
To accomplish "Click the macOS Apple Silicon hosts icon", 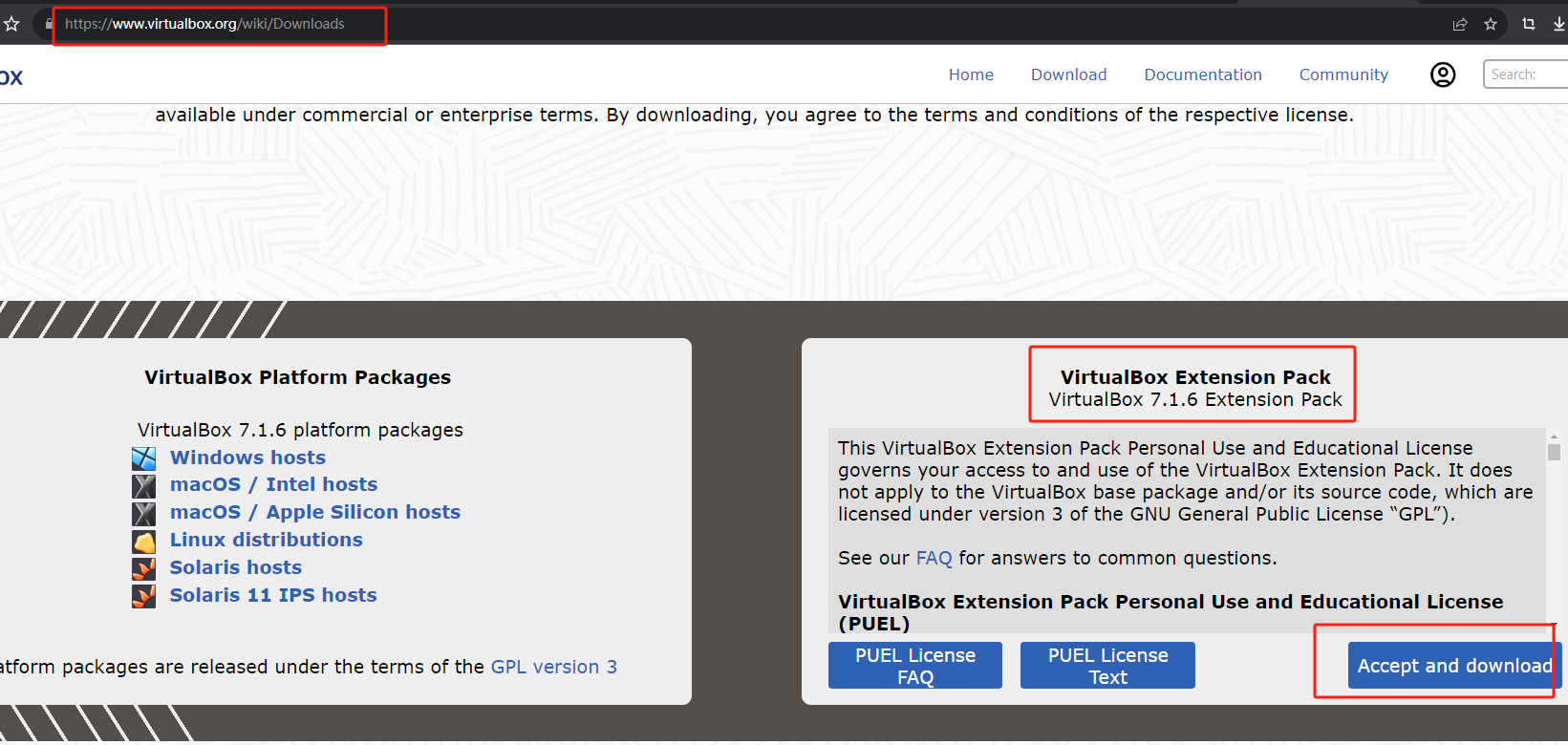I will tap(144, 513).
